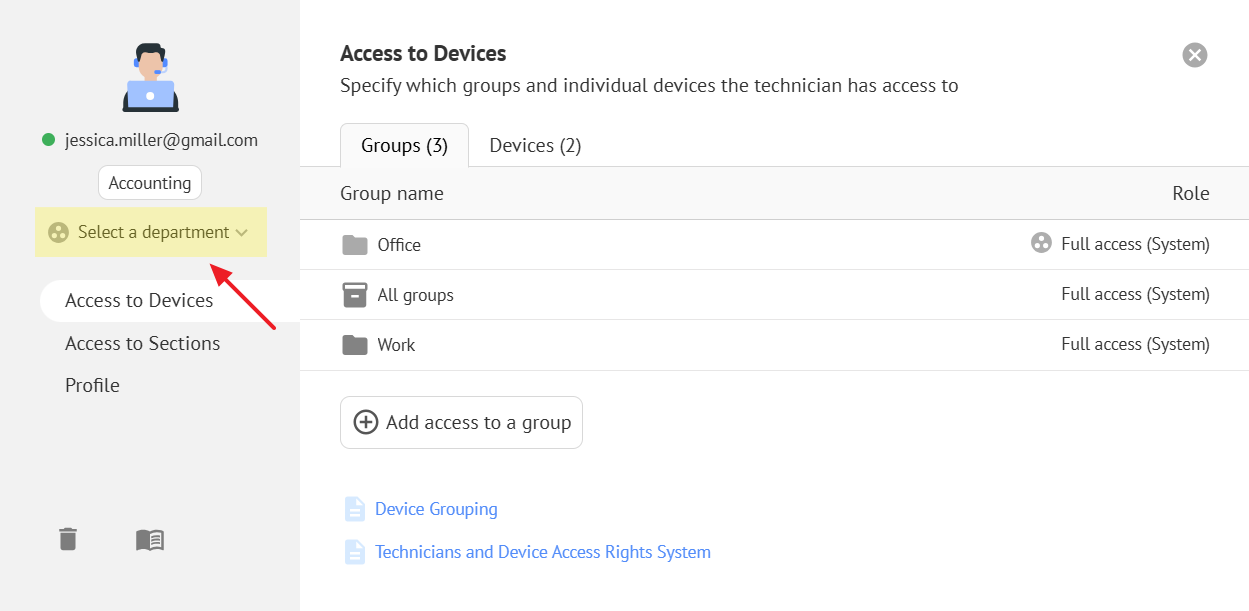The width and height of the screenshot is (1249, 611).
Task: Click the Office group folder icon
Action: pyautogui.click(x=354, y=245)
